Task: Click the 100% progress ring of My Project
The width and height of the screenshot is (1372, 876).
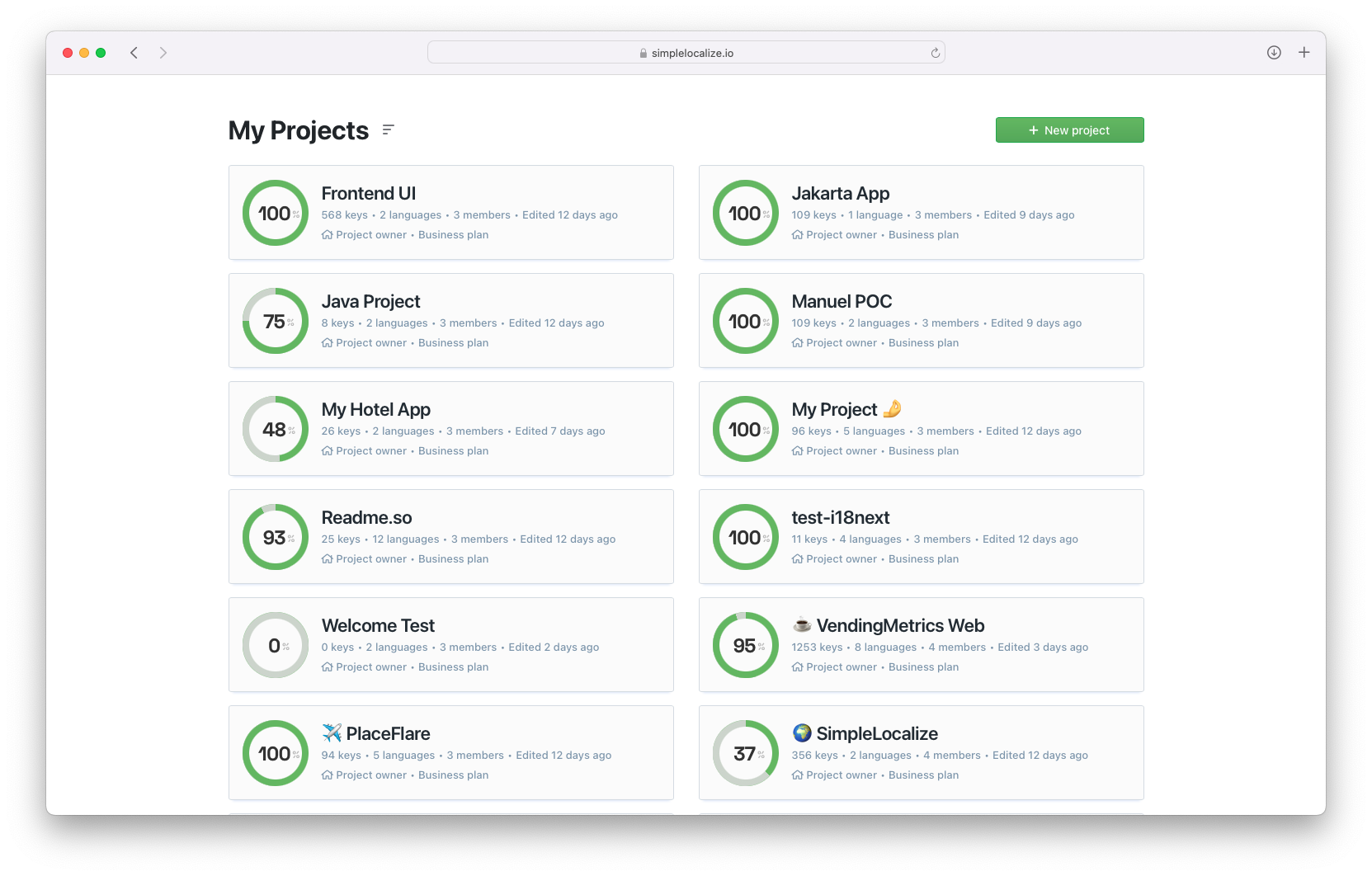Action: (x=746, y=429)
